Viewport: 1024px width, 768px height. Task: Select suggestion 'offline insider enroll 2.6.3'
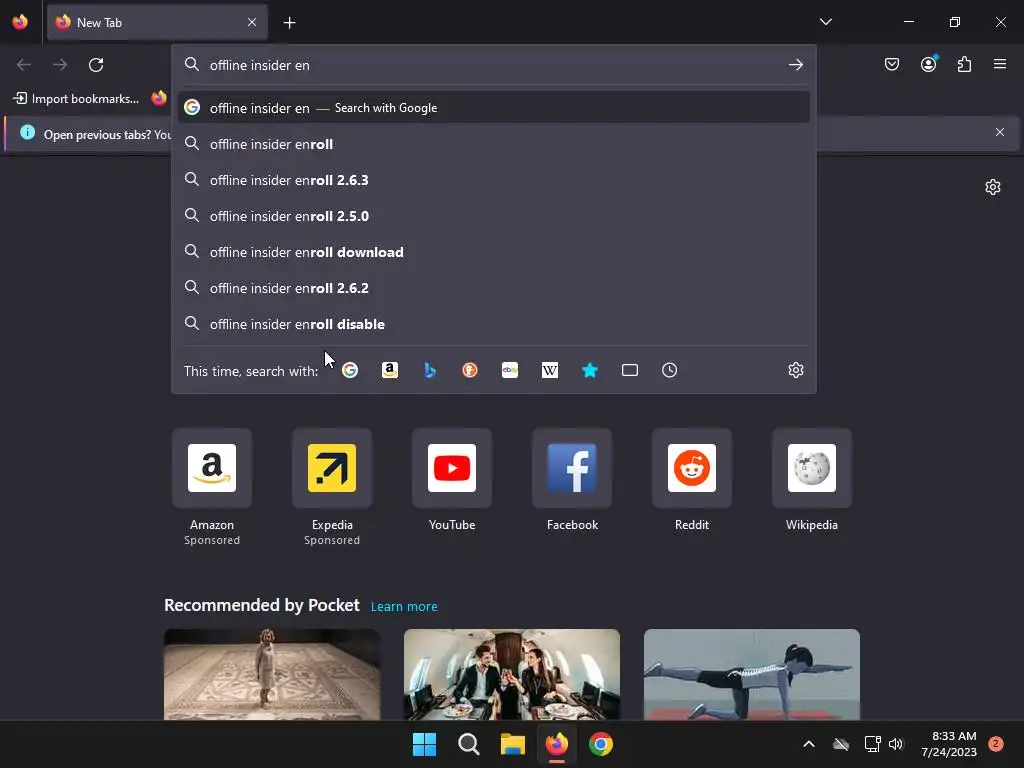point(494,180)
